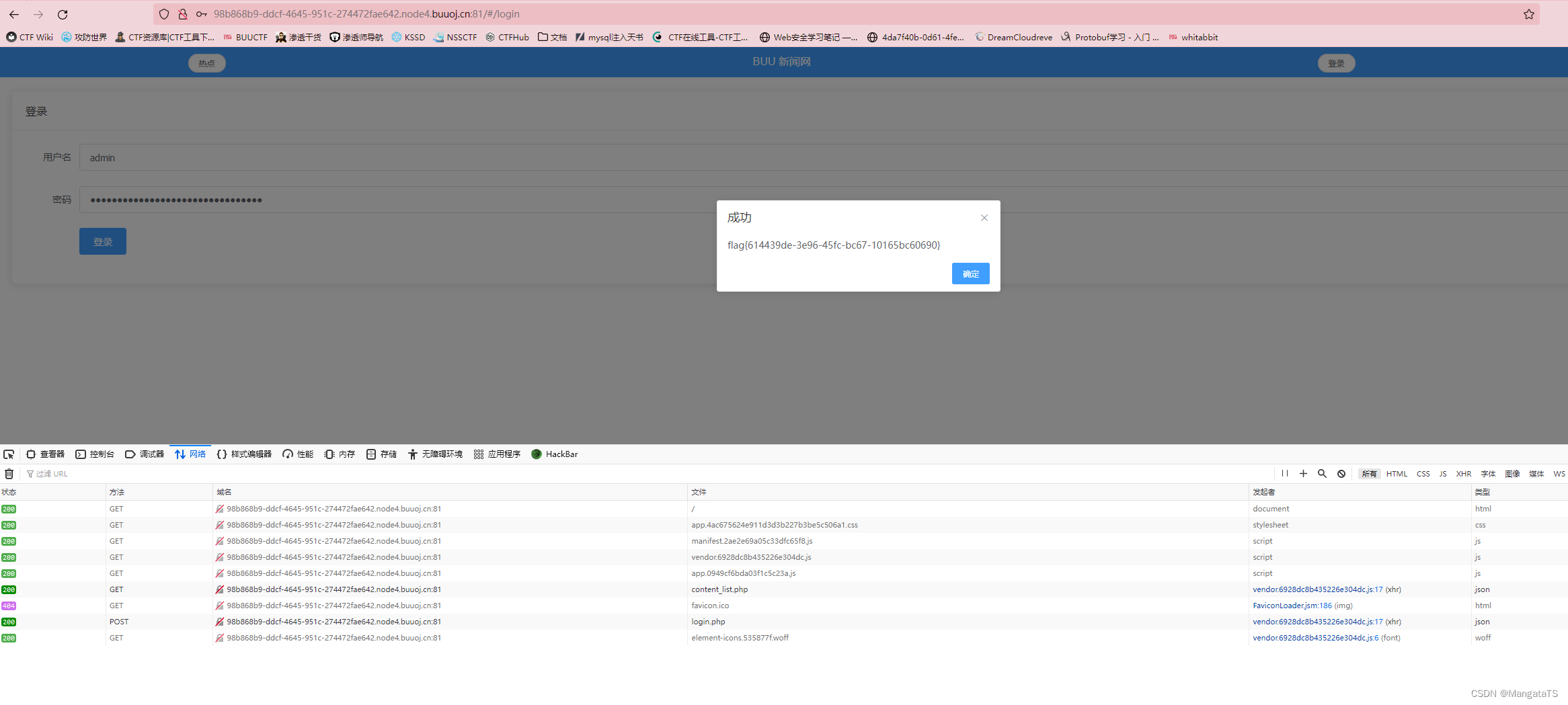Sort by the 方法 method column header
1568x705 pixels.
[x=159, y=492]
